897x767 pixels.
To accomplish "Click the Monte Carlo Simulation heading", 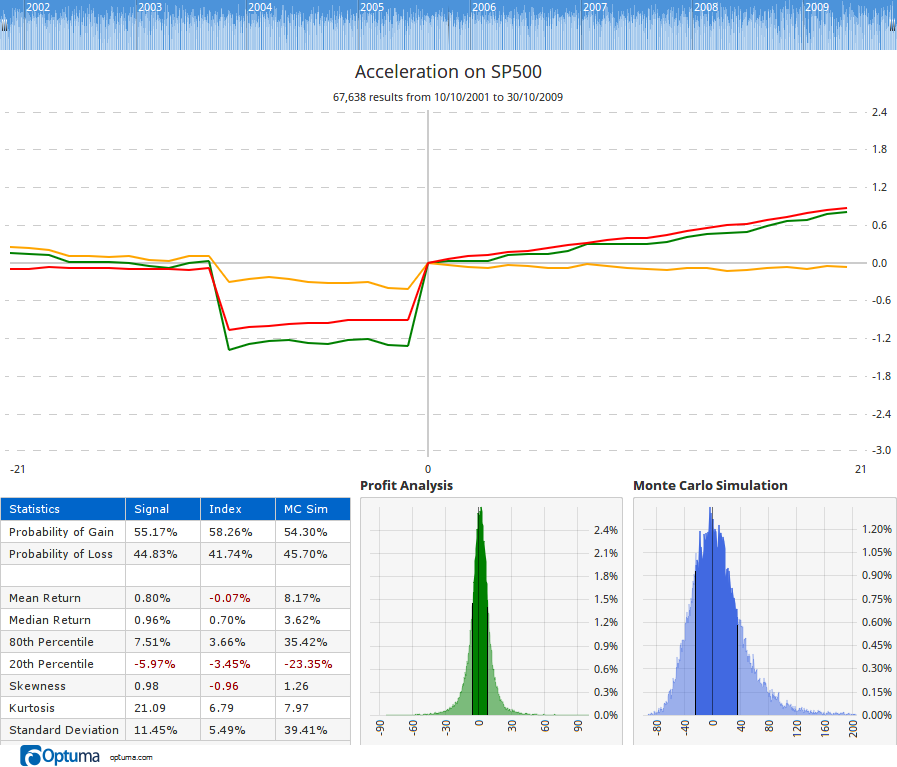I will pyautogui.click(x=710, y=485).
